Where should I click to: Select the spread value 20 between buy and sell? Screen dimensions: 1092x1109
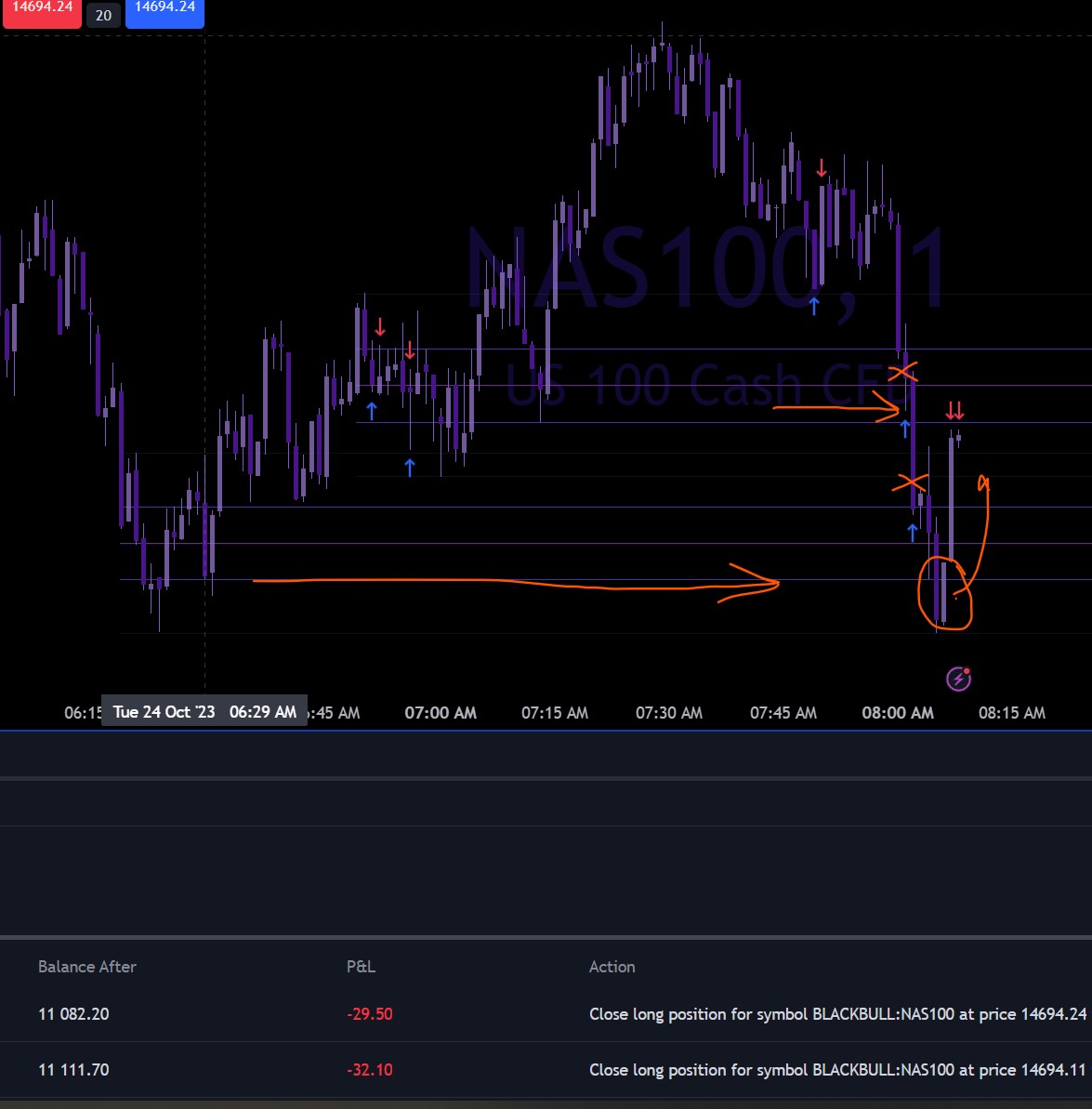pyautogui.click(x=103, y=15)
